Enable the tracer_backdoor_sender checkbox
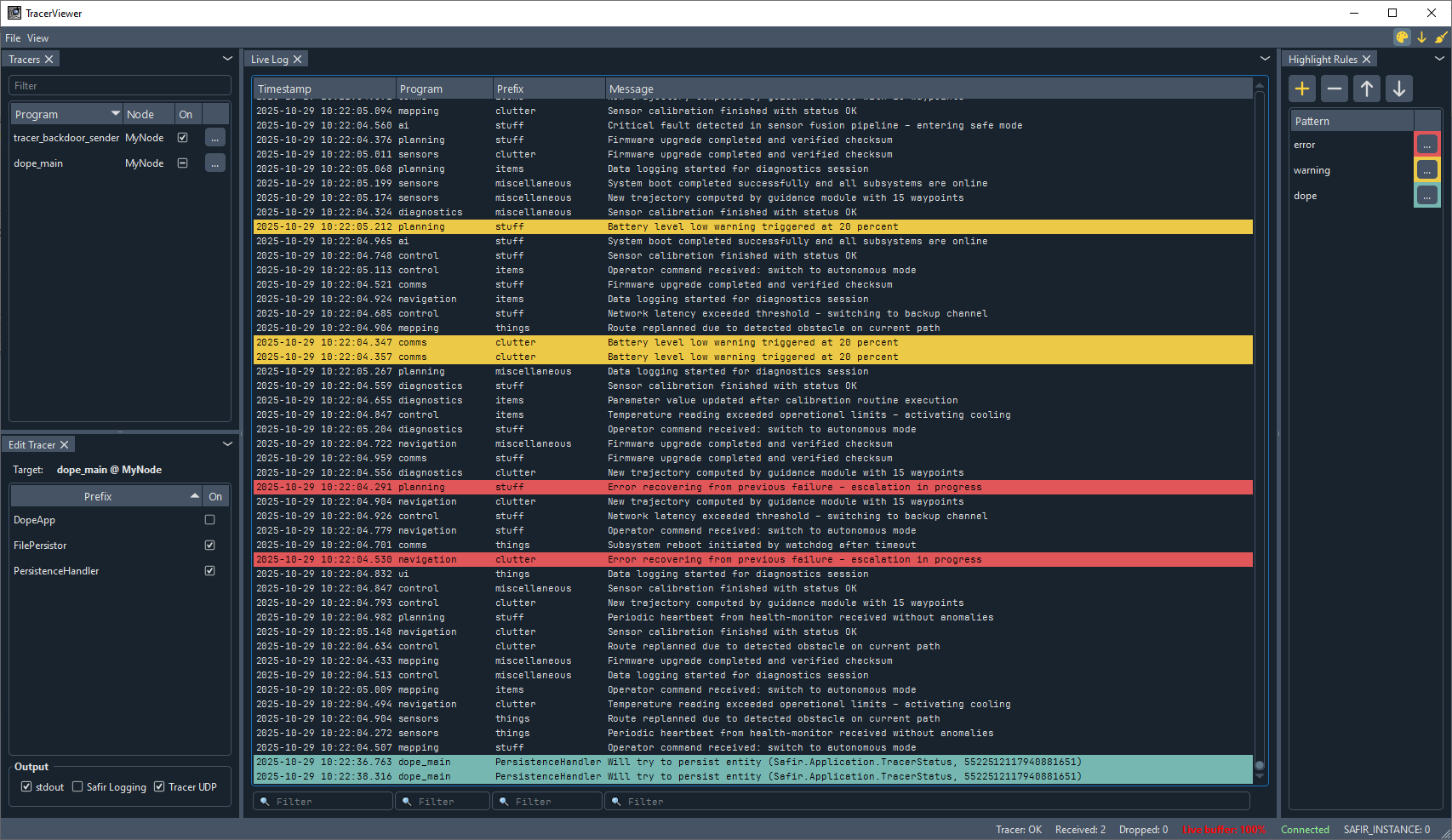 coord(182,137)
